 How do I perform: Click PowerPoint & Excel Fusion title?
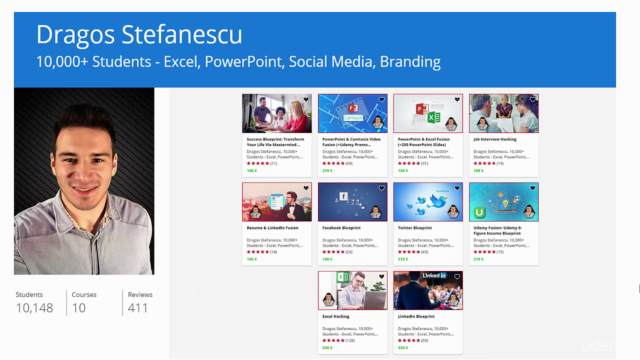pyautogui.click(x=424, y=142)
